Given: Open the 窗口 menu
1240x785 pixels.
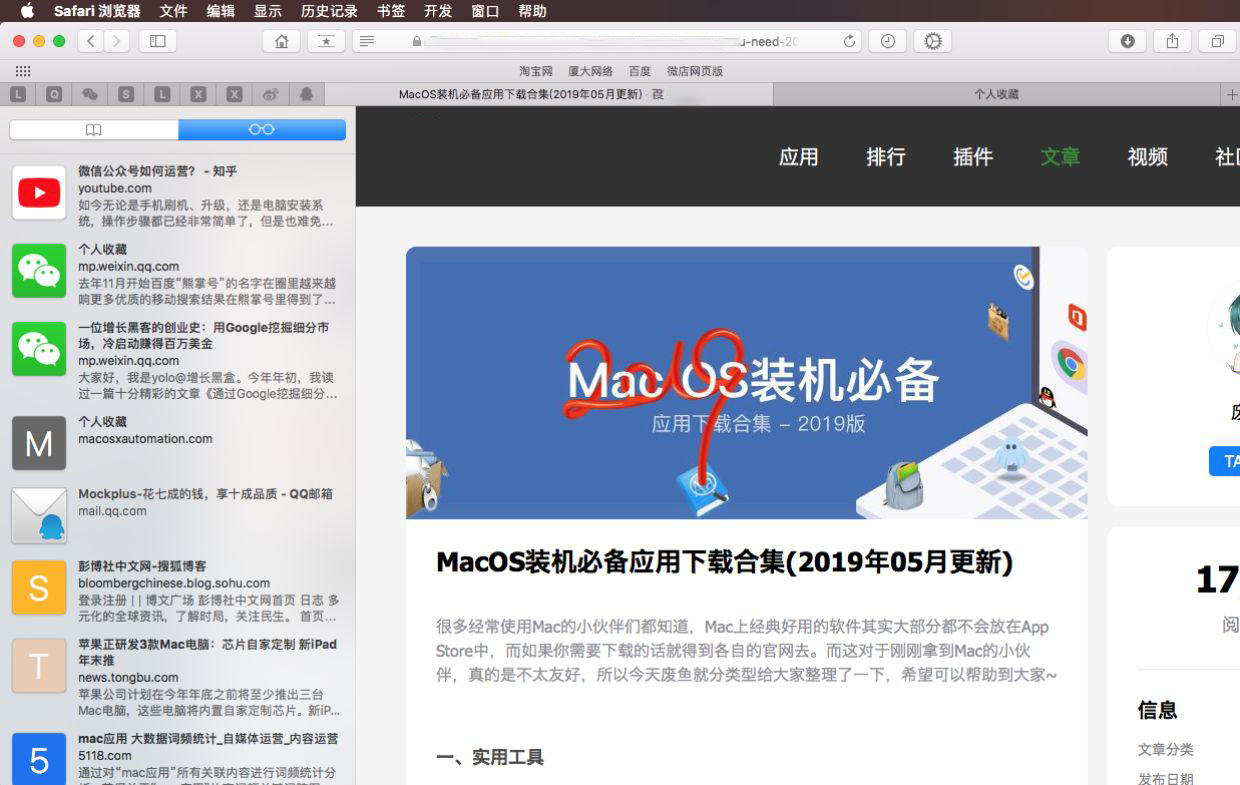Looking at the screenshot, I should [x=485, y=11].
